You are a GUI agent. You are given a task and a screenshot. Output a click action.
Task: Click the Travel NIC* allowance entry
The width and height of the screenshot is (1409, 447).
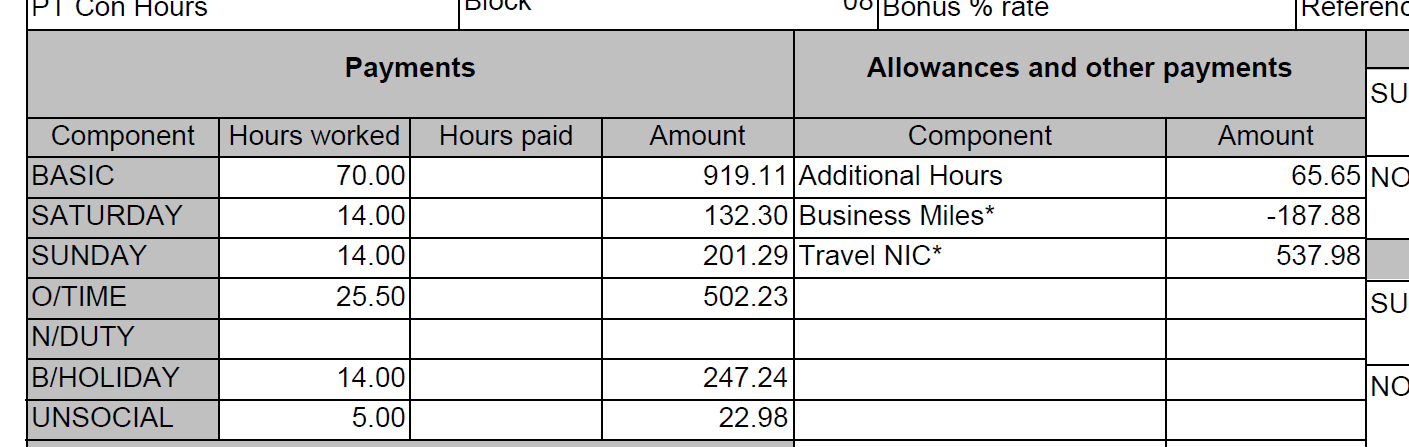click(870, 257)
